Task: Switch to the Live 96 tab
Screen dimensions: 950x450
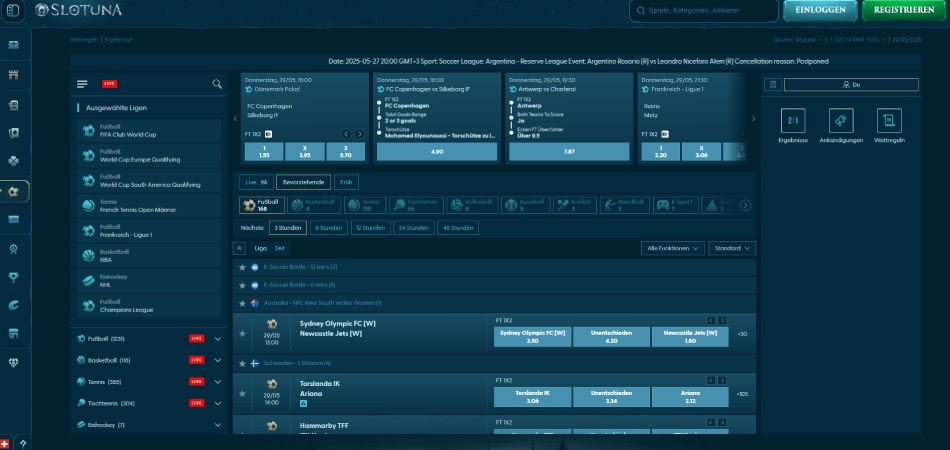Action: click(x=256, y=182)
